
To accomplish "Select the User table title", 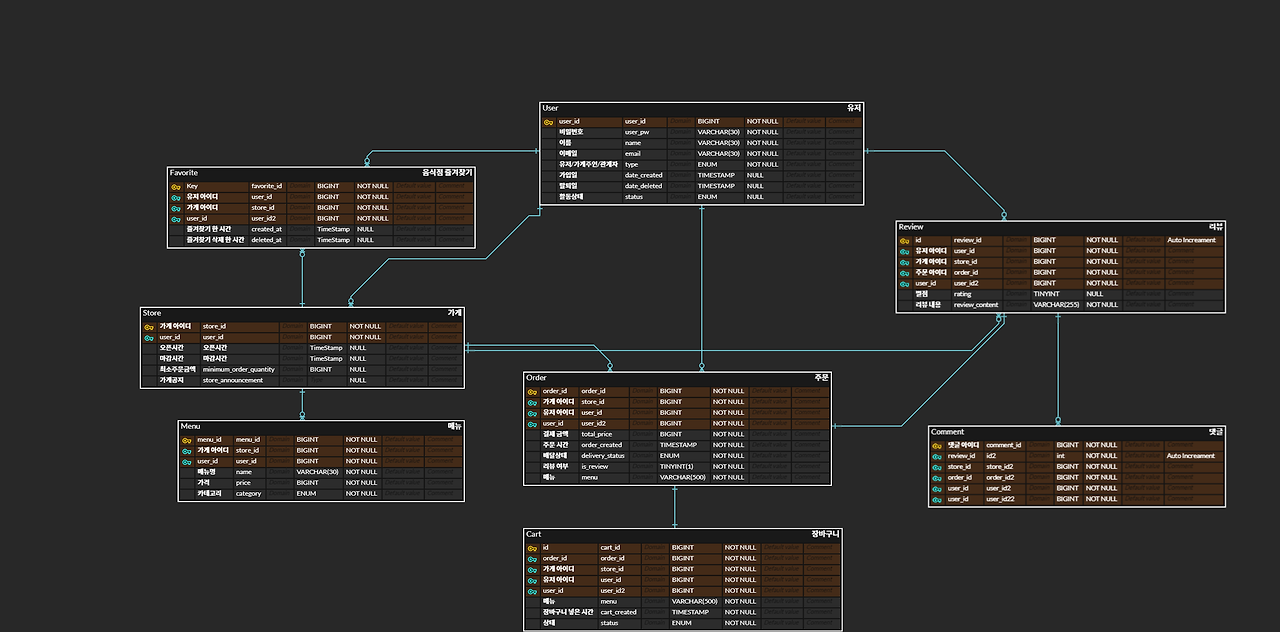I will [x=551, y=108].
